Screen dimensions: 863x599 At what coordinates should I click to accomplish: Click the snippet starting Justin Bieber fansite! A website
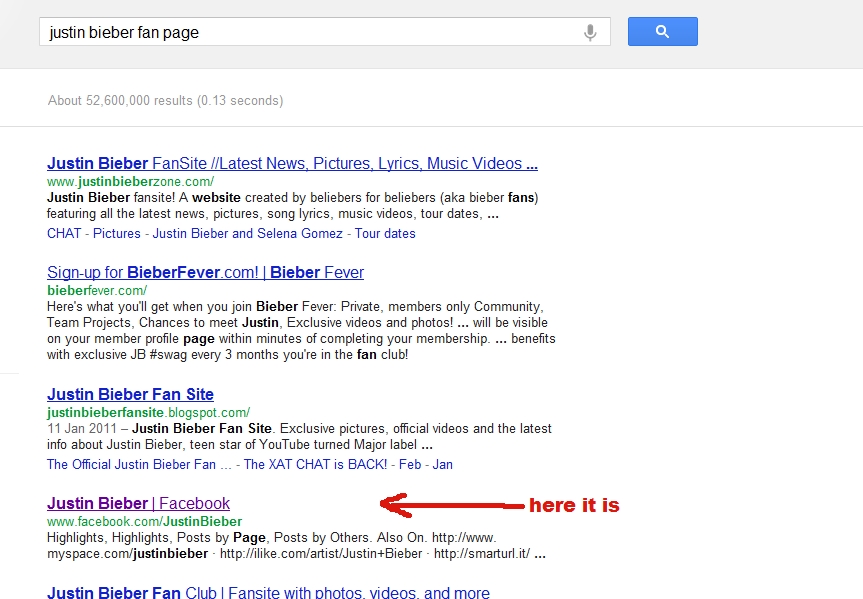pos(293,205)
